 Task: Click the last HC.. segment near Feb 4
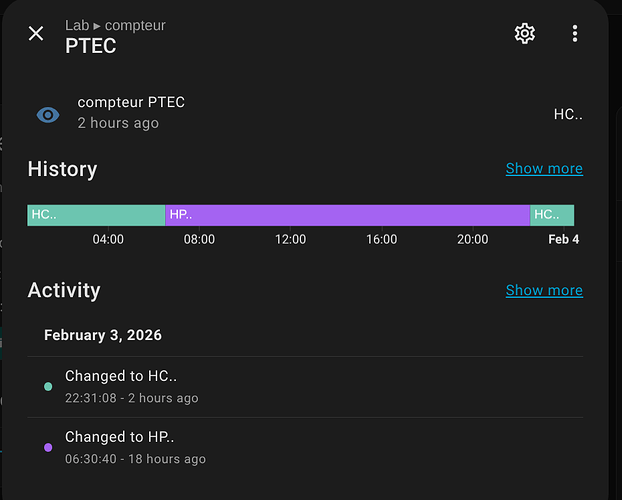(552, 215)
